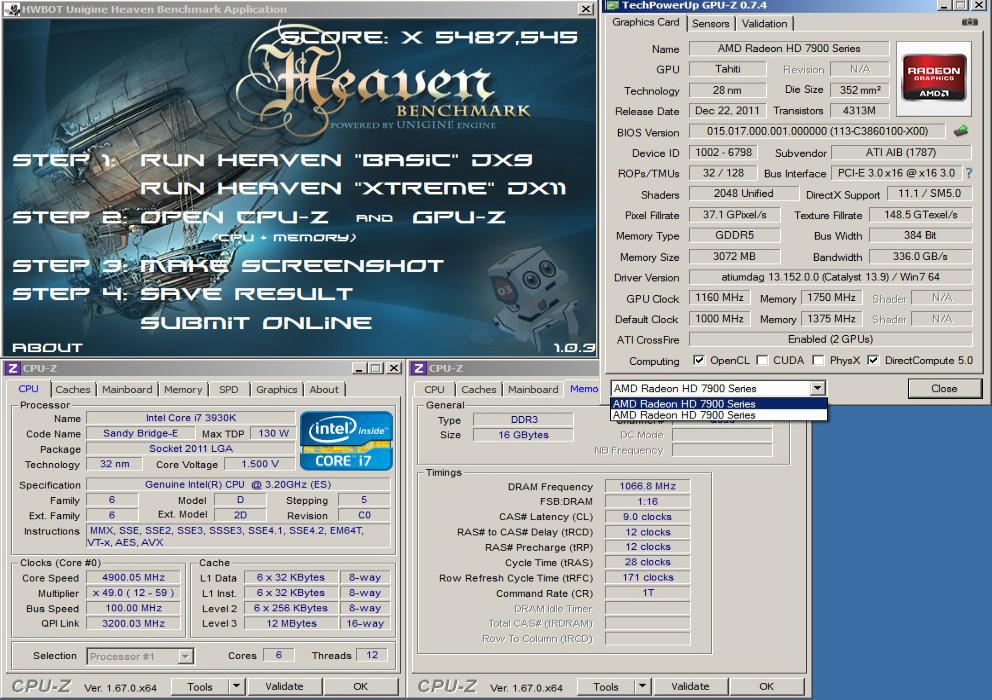Click the GPU-Z title bar icon
992x700 pixels.
612,5
